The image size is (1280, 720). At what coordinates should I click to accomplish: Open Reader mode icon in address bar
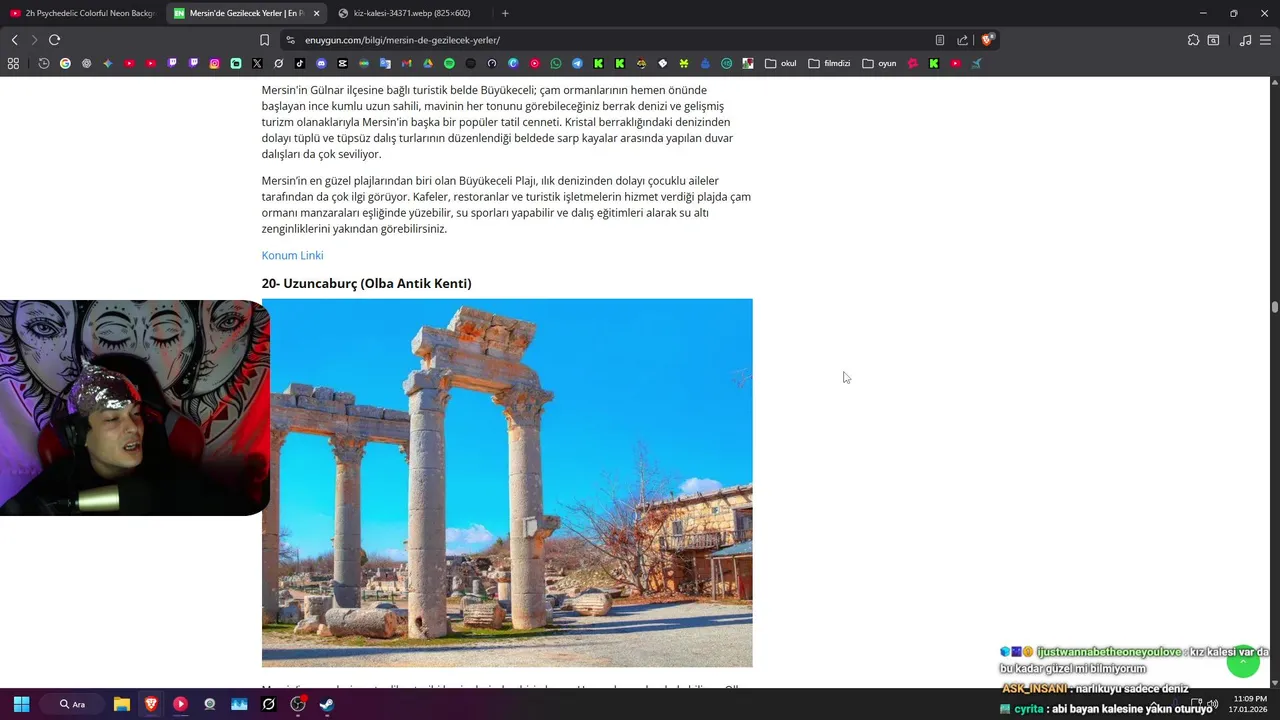(x=940, y=40)
